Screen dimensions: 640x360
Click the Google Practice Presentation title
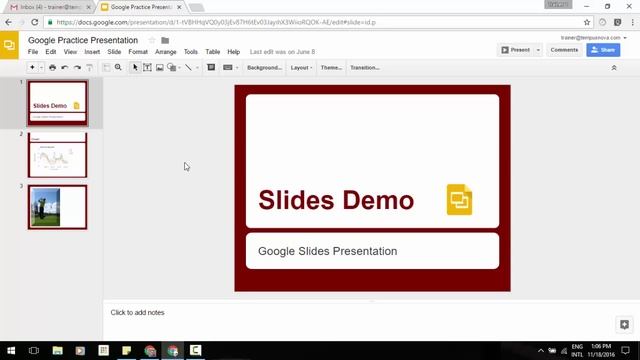(83, 40)
